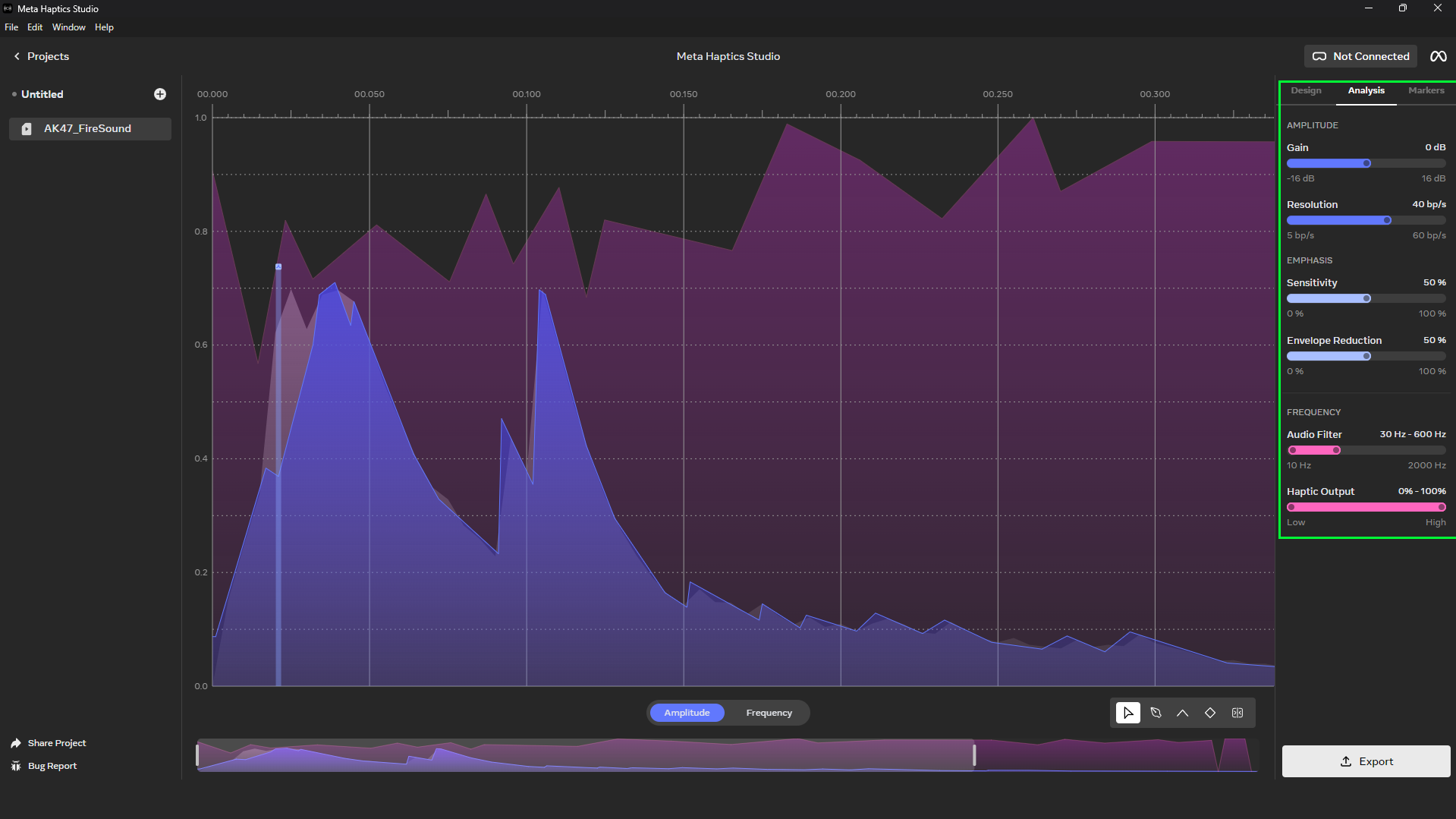Select the arrow pointer tool
1456x819 pixels.
pos(1128,713)
